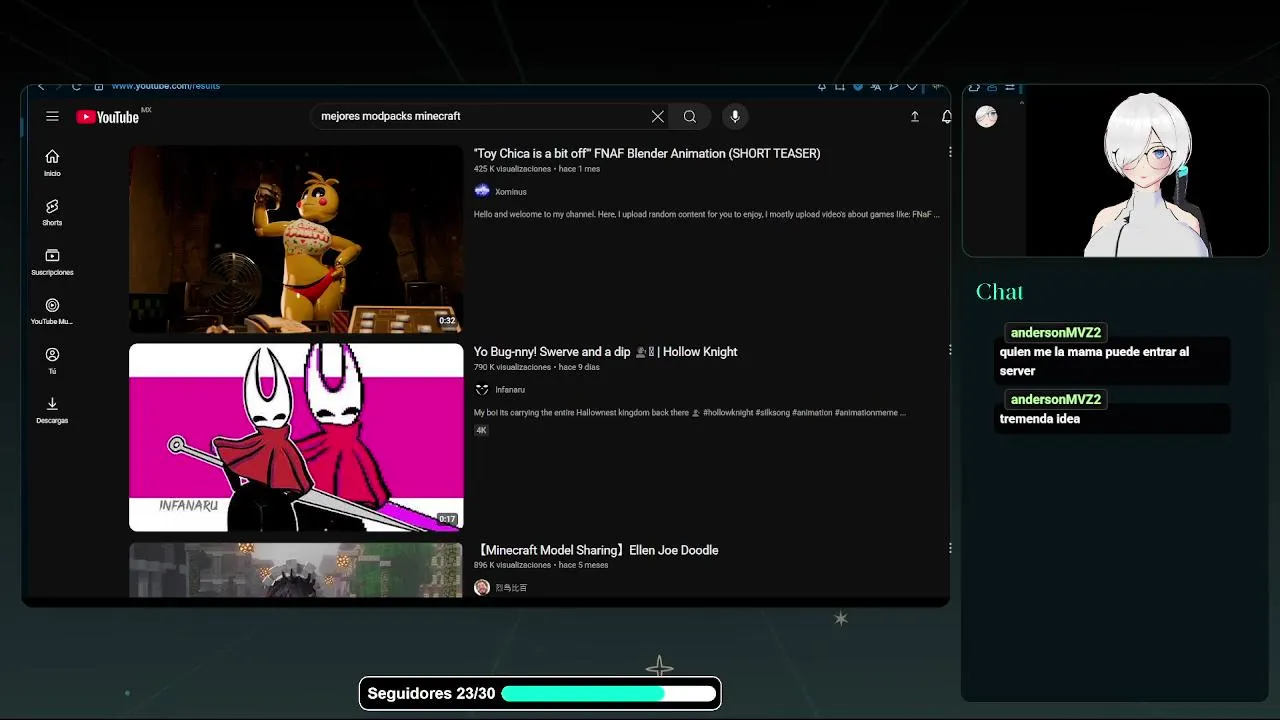
Task: Open options menu for Toy Chica video
Action: (x=949, y=153)
